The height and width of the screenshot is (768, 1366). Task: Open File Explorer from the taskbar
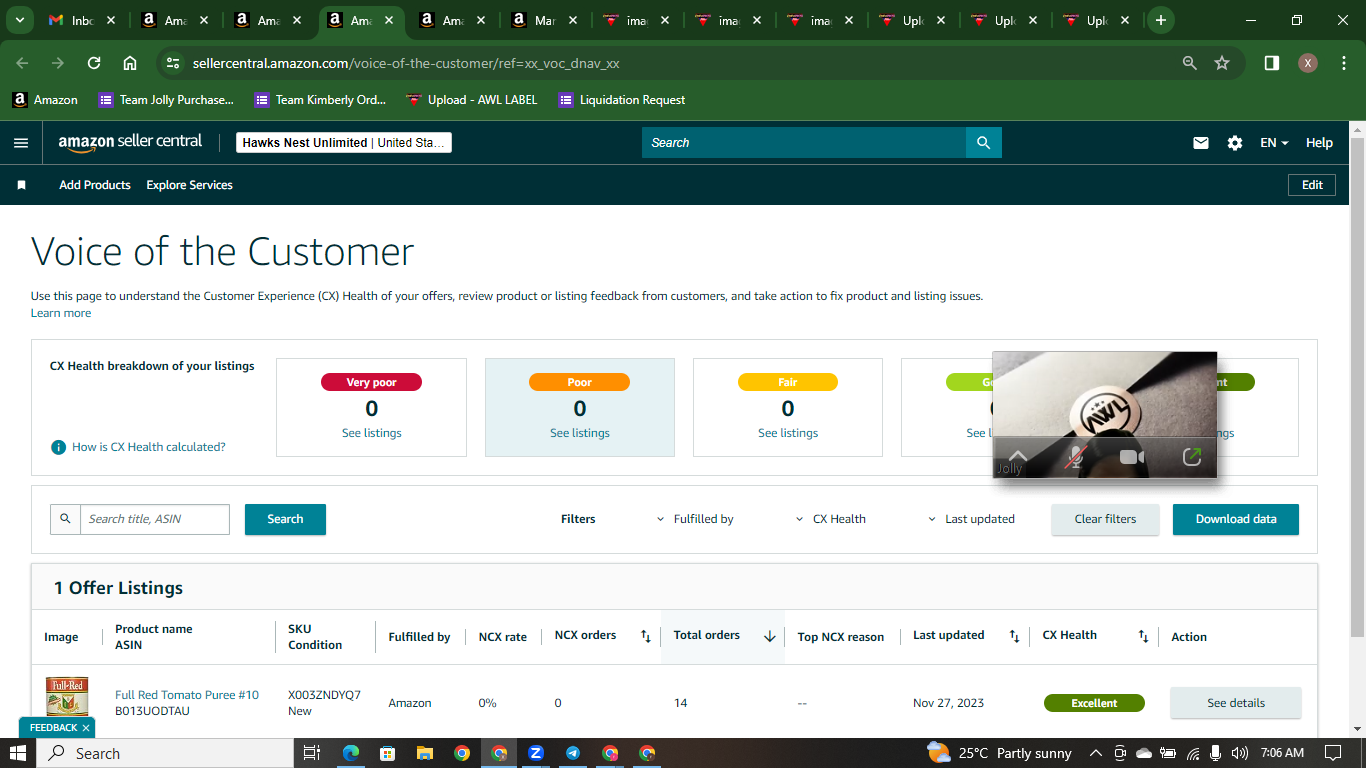pos(425,753)
